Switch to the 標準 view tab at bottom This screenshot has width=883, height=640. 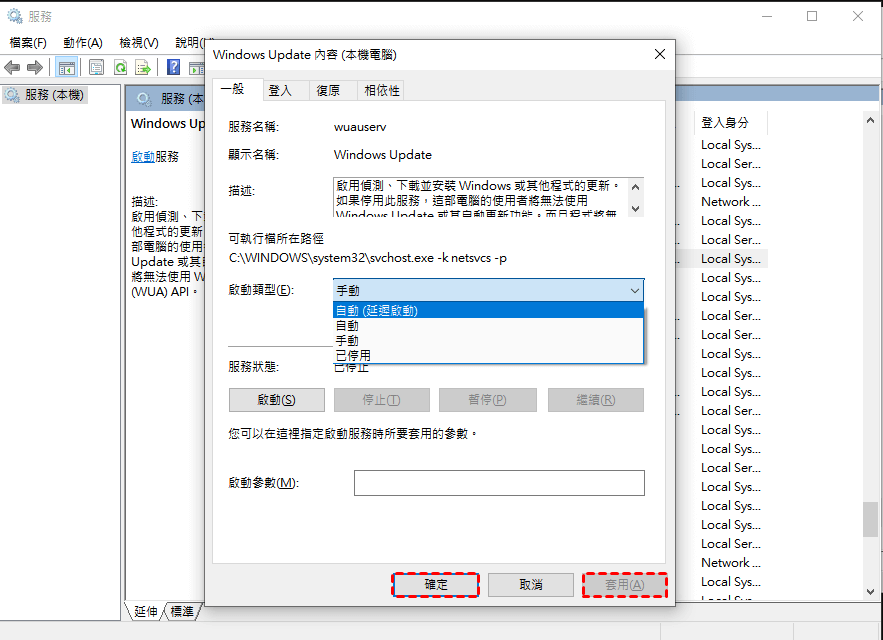(x=182, y=611)
